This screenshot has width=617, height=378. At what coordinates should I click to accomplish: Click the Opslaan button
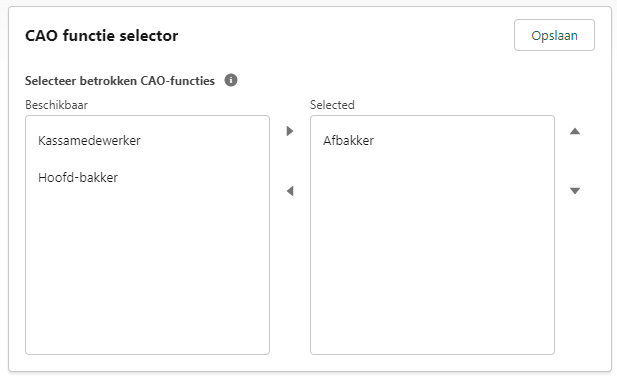(x=554, y=35)
